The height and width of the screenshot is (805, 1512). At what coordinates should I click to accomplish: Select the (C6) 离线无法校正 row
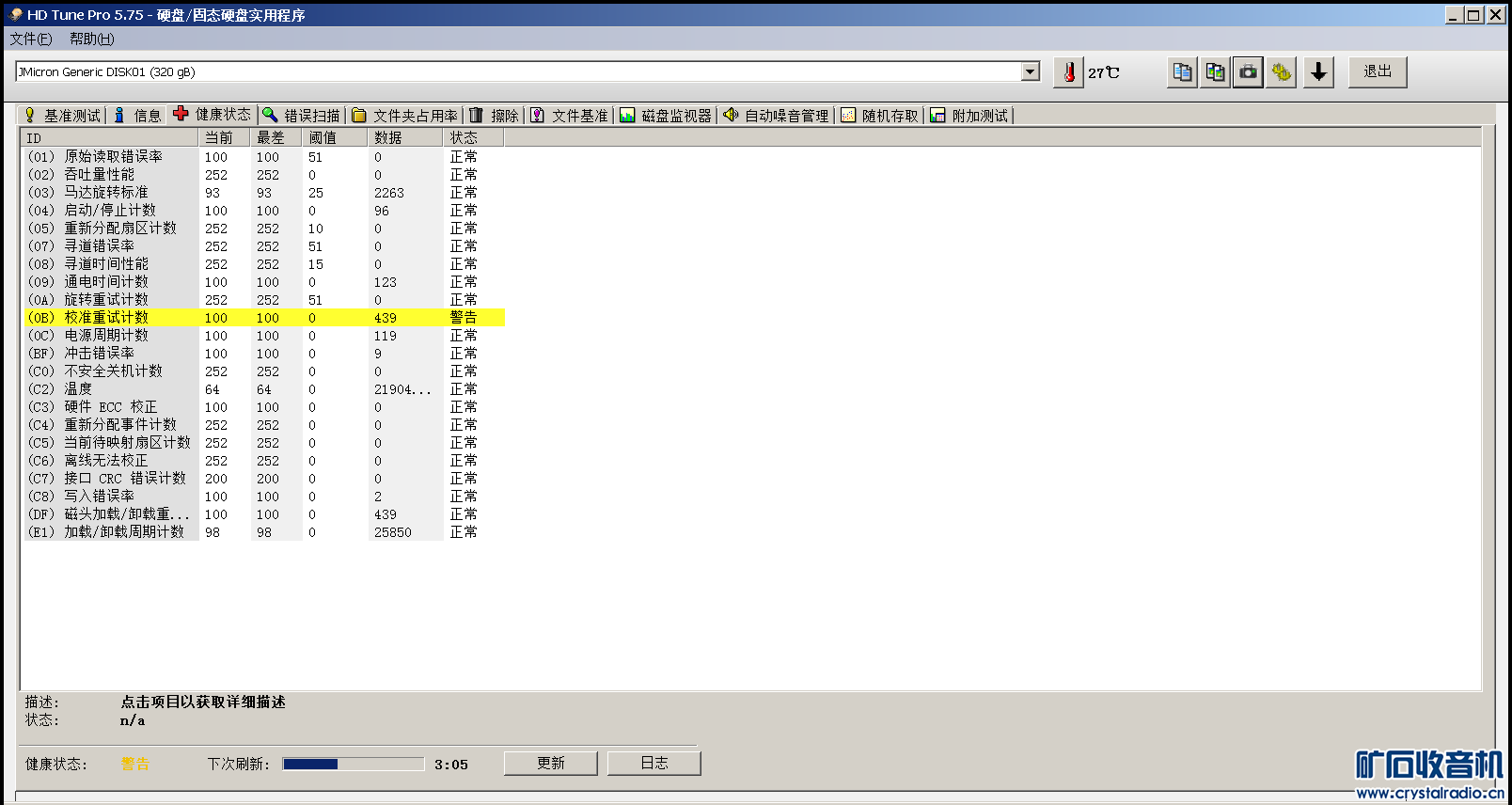(264, 461)
